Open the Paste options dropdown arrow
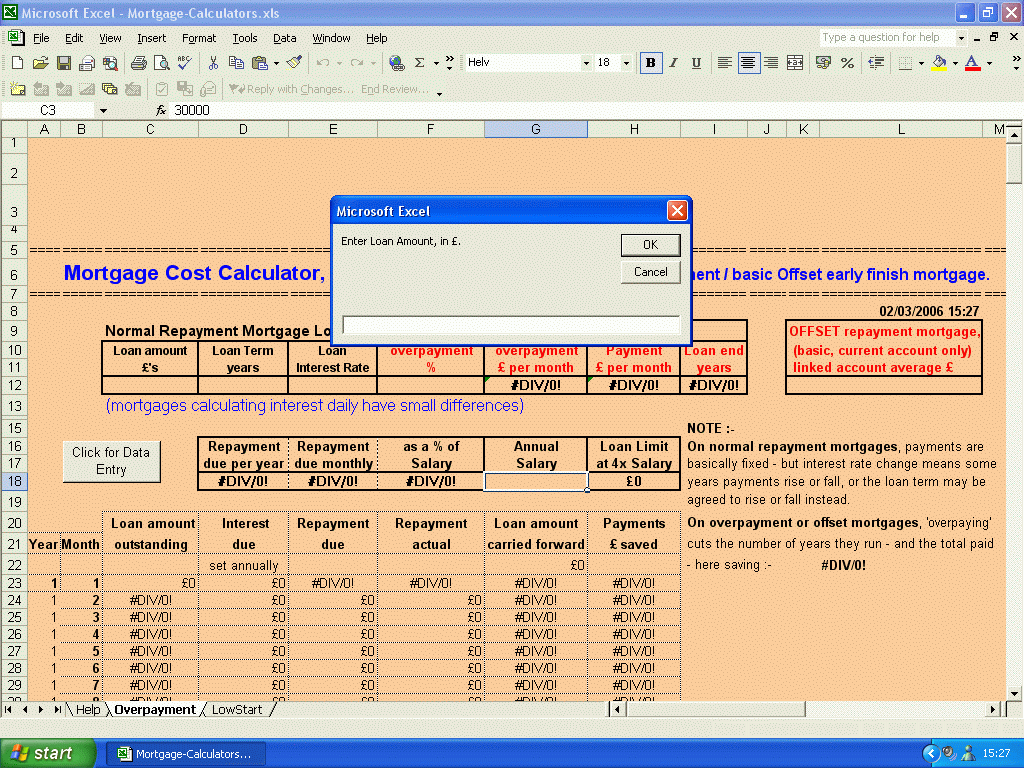The height and width of the screenshot is (768, 1024). pyautogui.click(x=276, y=63)
